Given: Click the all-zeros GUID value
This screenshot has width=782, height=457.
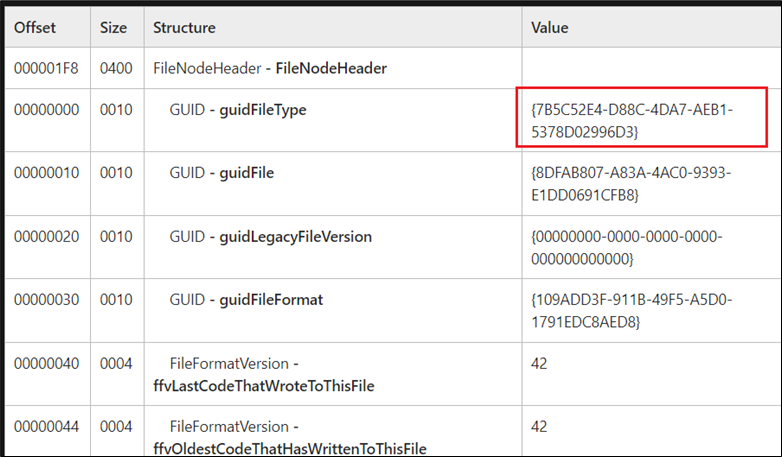Looking at the screenshot, I should 627,247.
